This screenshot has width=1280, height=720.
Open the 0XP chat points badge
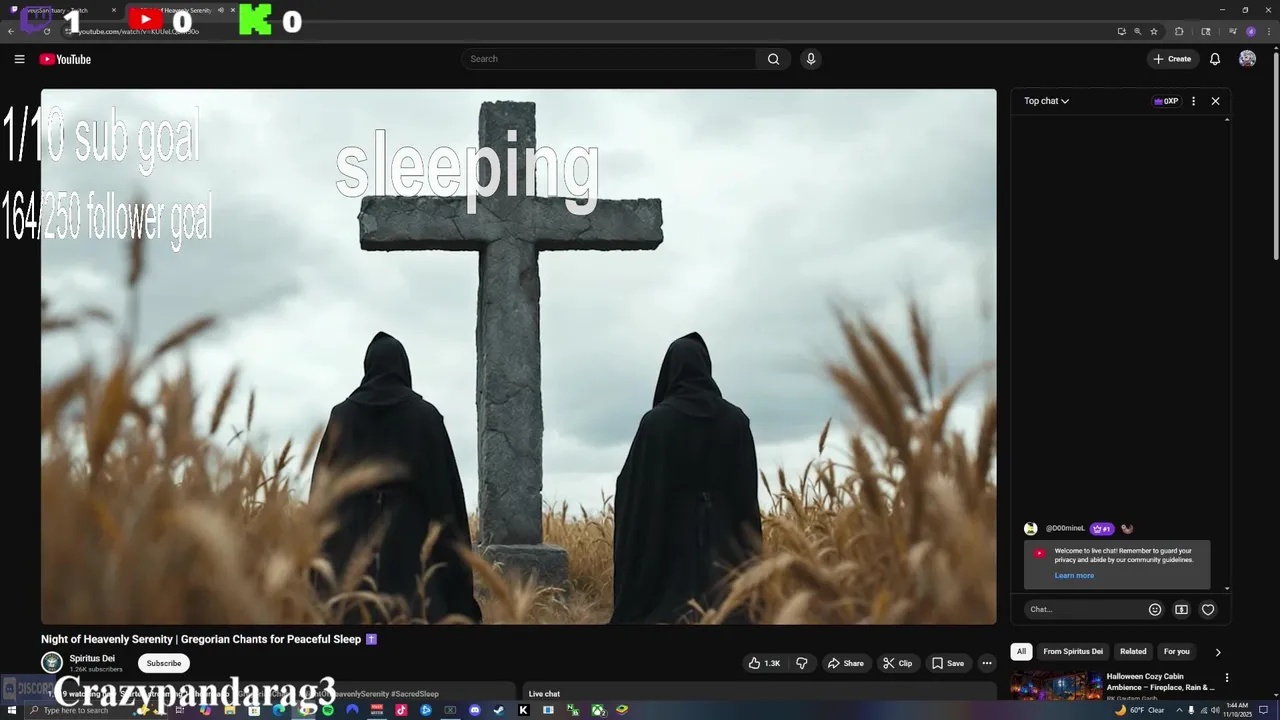tap(1166, 101)
